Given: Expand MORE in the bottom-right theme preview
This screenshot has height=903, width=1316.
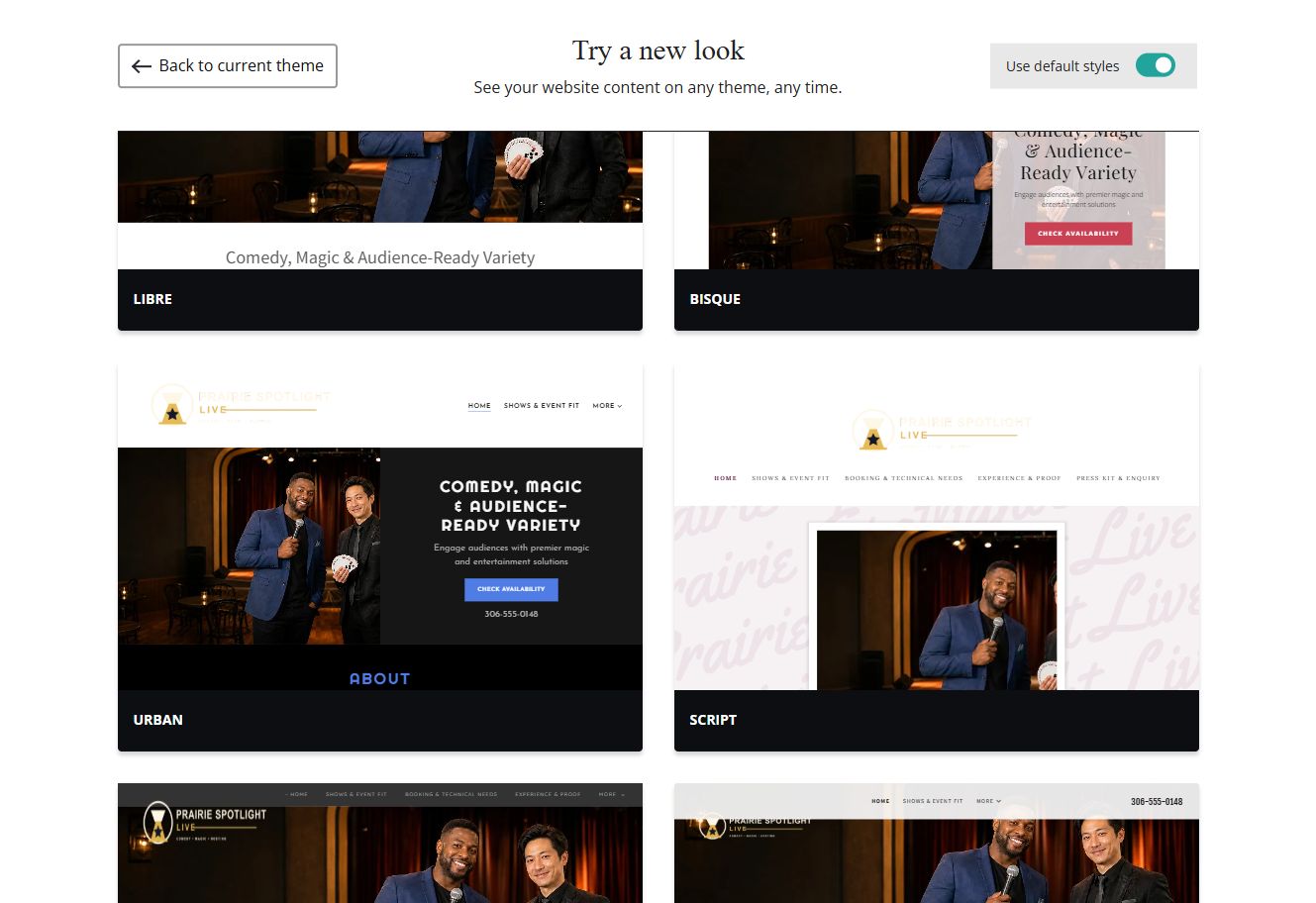Looking at the screenshot, I should pyautogui.click(x=988, y=801).
